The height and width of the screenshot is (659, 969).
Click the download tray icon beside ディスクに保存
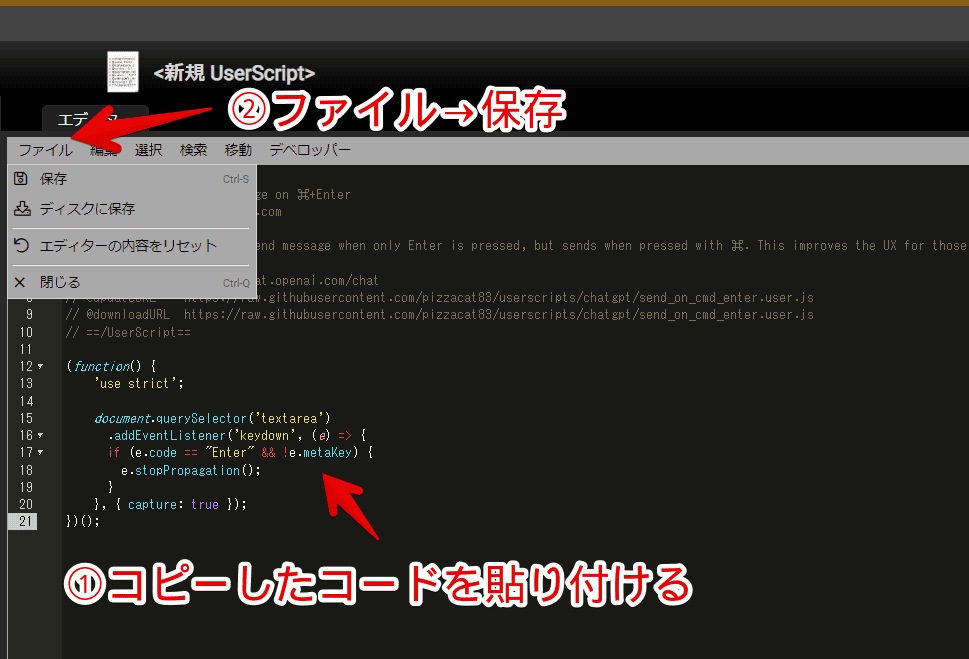point(22,208)
